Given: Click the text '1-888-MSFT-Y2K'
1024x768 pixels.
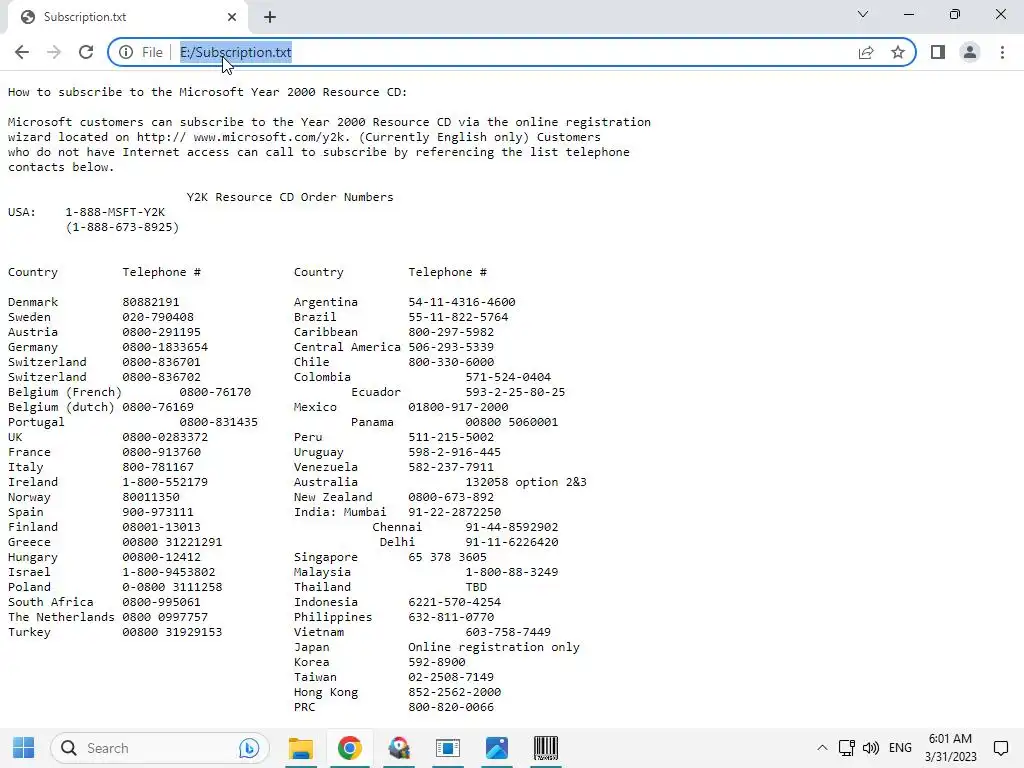Looking at the screenshot, I should [x=115, y=212].
